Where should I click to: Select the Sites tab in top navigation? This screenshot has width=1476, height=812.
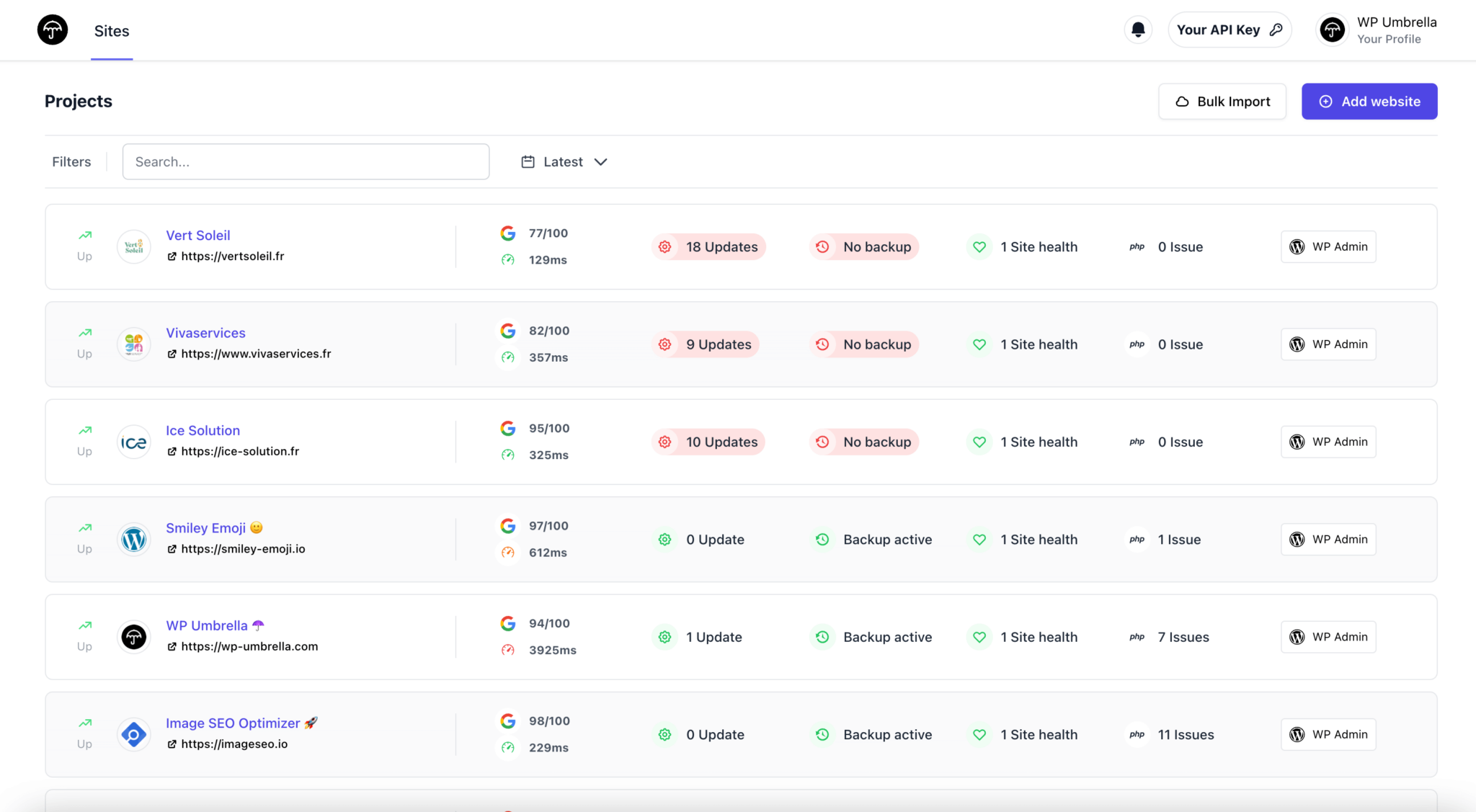(x=112, y=30)
